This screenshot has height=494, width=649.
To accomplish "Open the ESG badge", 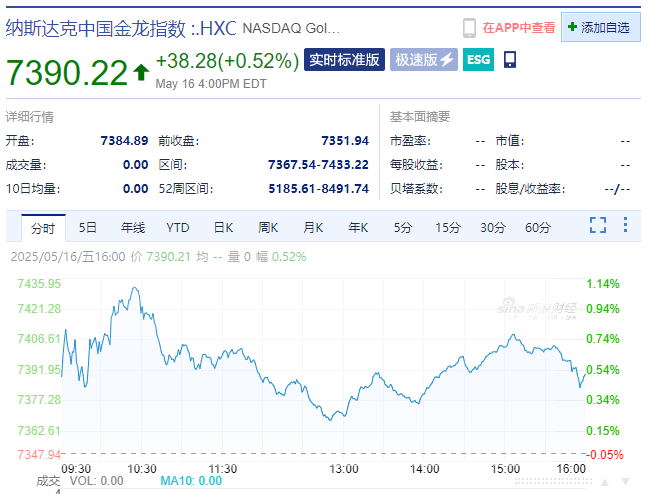I will (478, 60).
